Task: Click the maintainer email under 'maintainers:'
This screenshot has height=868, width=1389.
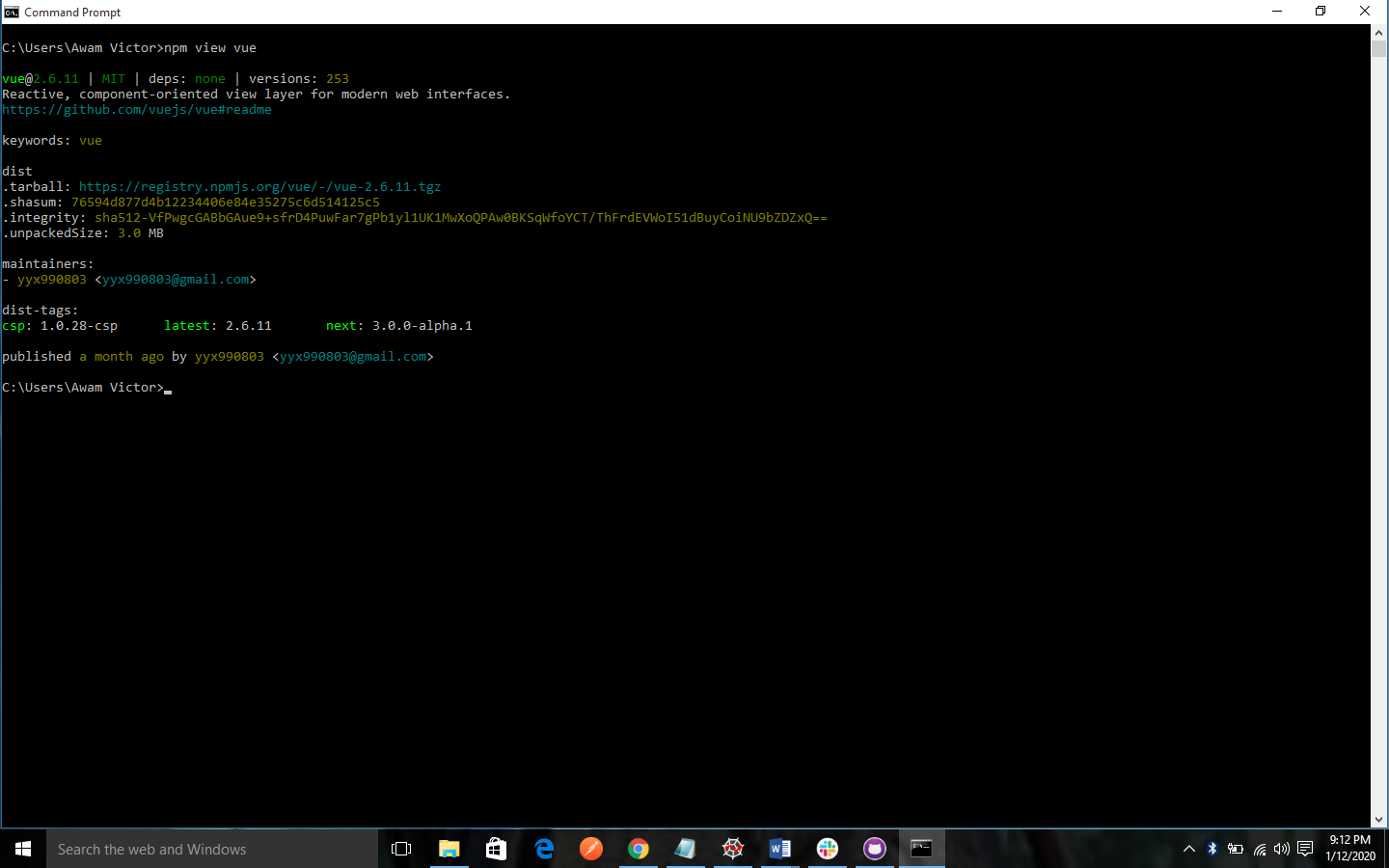Action: [176, 280]
